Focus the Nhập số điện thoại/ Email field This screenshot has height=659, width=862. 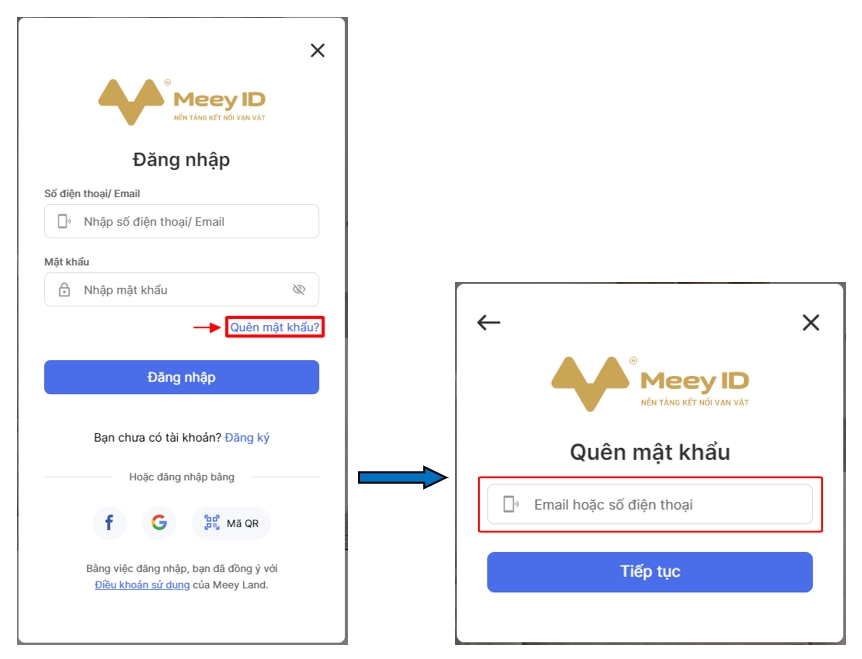click(x=181, y=221)
